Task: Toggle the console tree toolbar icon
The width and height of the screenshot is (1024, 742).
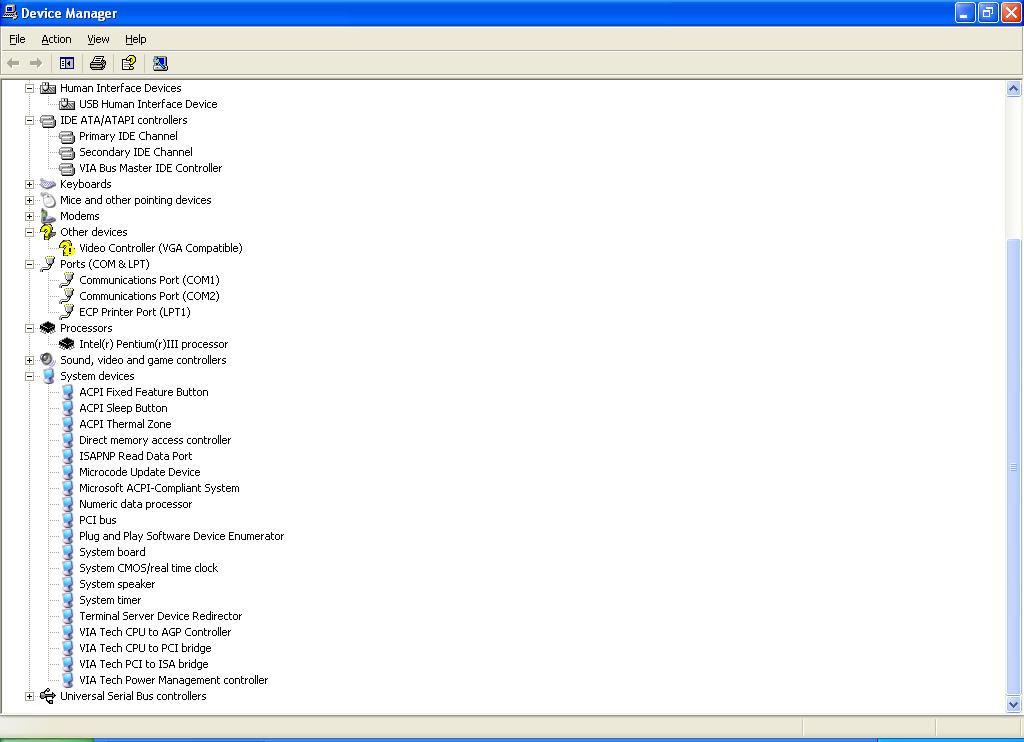Action: [67, 63]
